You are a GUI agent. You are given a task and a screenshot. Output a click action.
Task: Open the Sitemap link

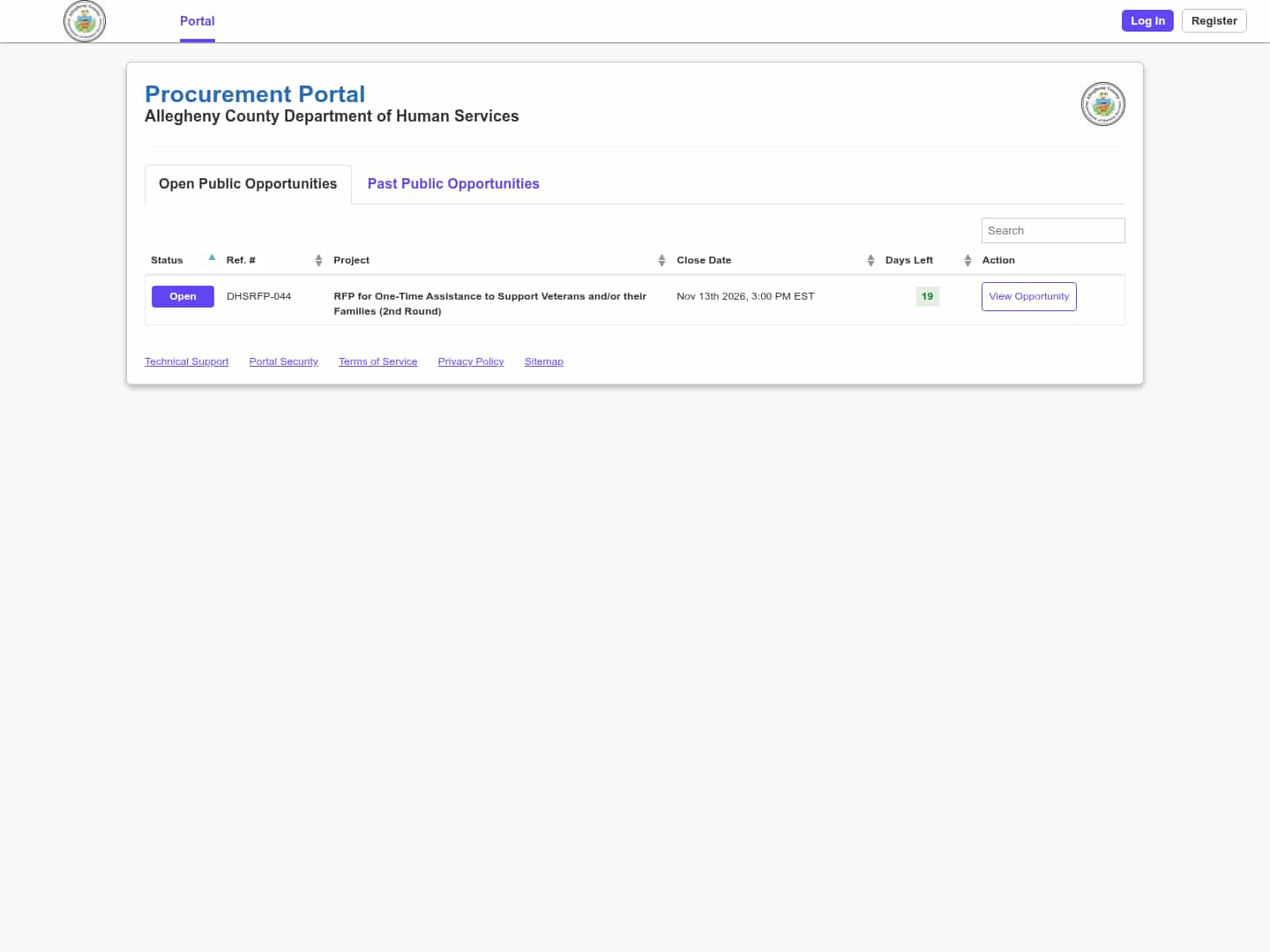point(543,361)
